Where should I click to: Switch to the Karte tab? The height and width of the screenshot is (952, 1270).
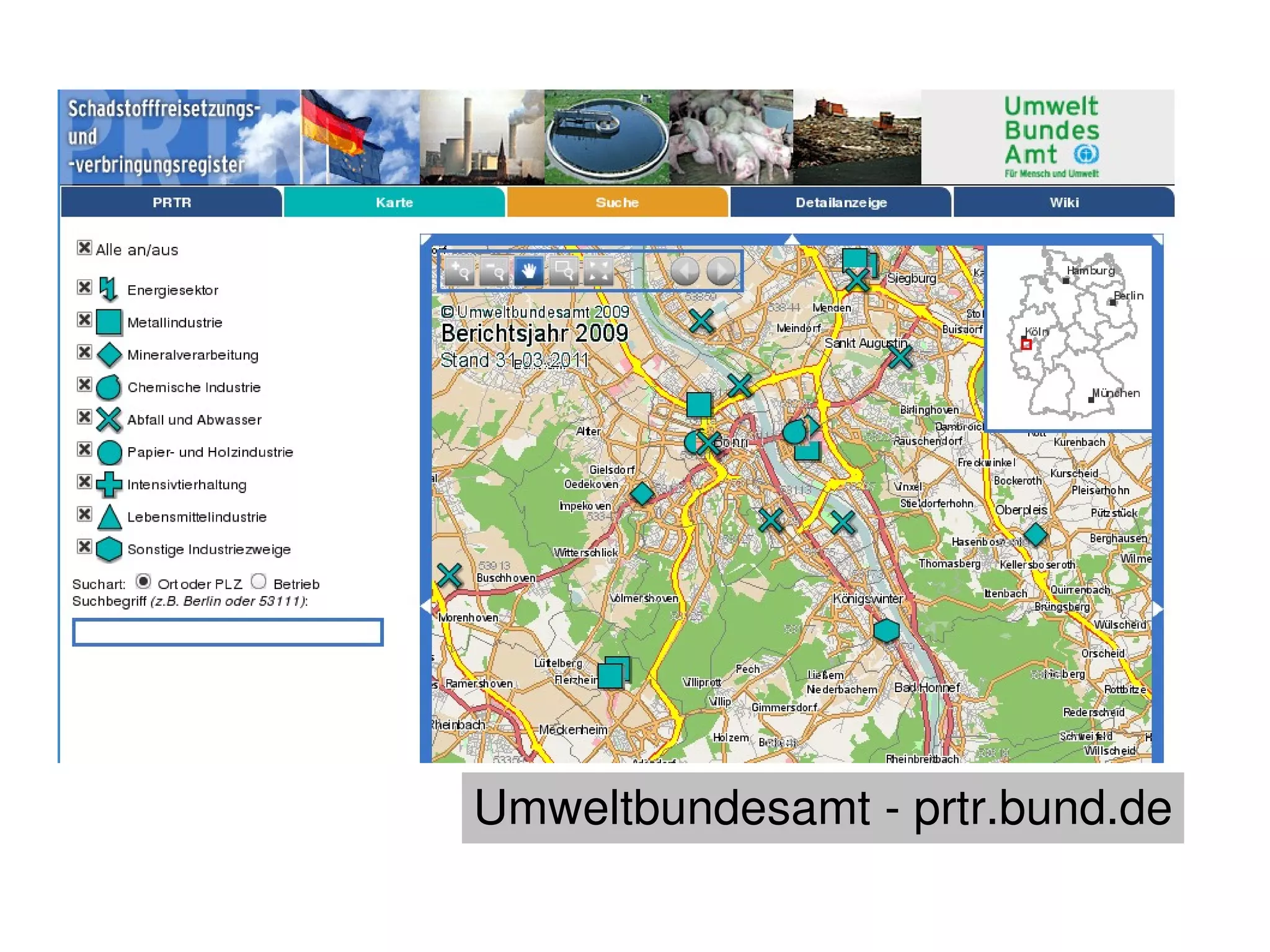[394, 202]
